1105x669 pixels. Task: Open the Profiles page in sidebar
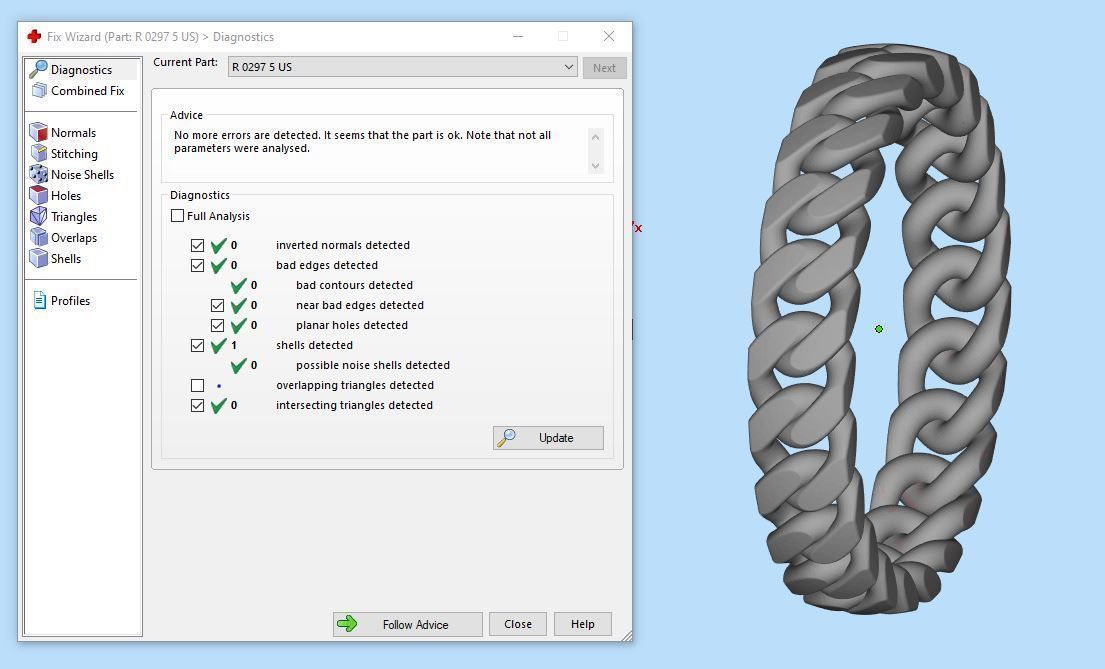(70, 301)
